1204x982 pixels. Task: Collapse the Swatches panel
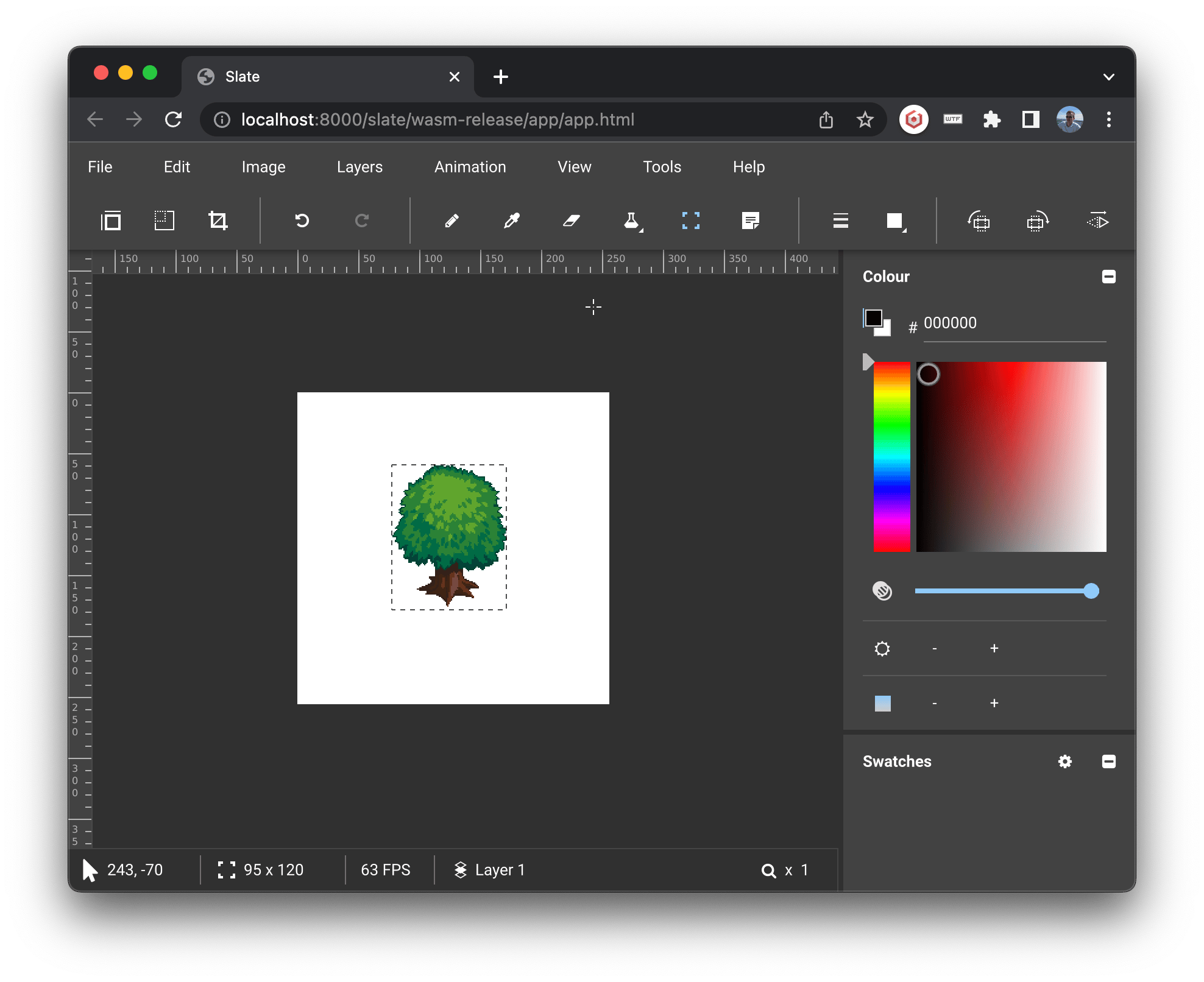tap(1109, 761)
